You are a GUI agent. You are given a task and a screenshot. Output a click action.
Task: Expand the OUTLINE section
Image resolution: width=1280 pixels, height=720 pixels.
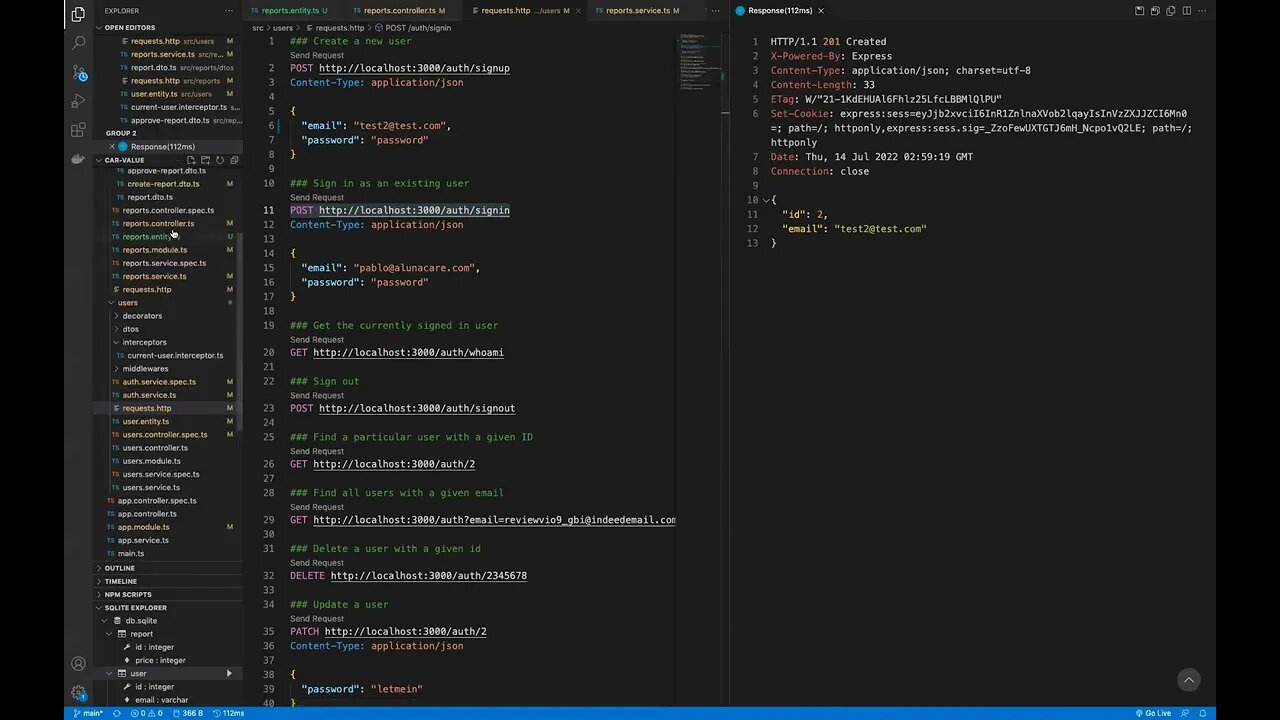pyautogui.click(x=119, y=568)
